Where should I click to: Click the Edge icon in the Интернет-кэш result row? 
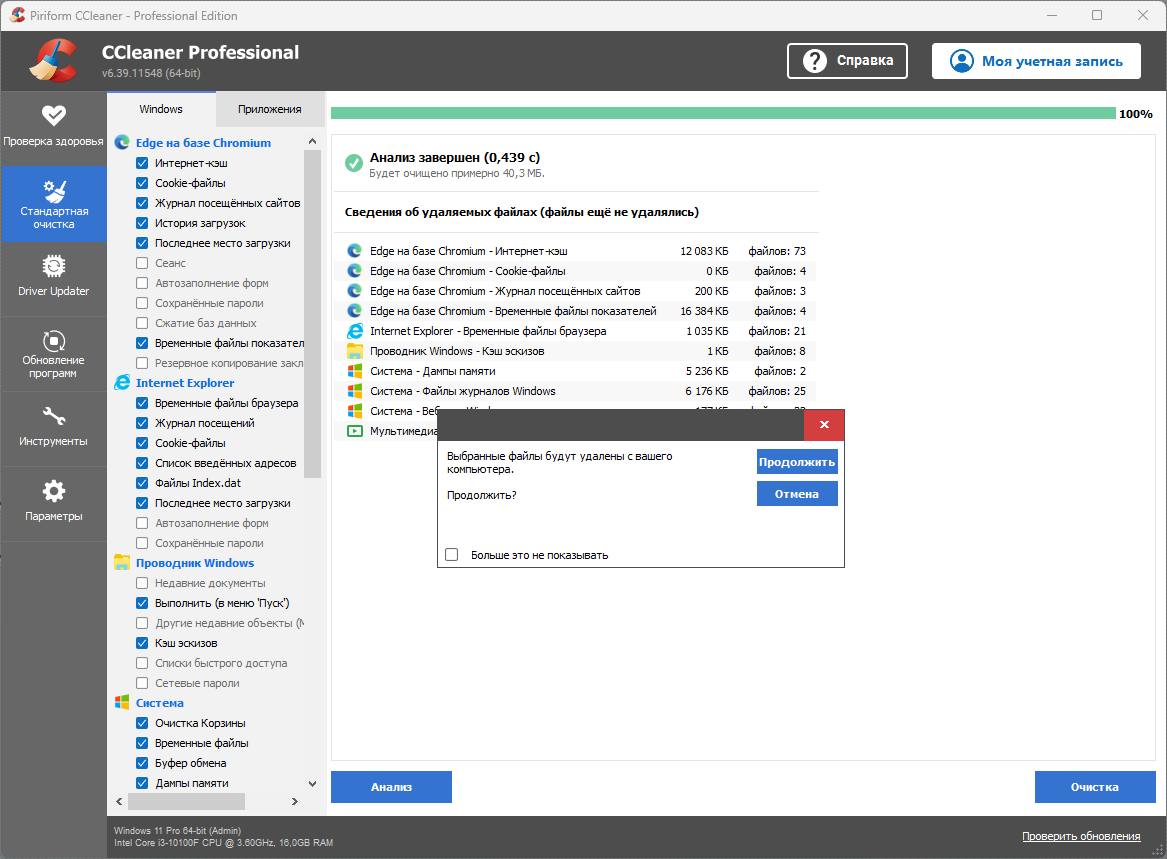point(355,251)
